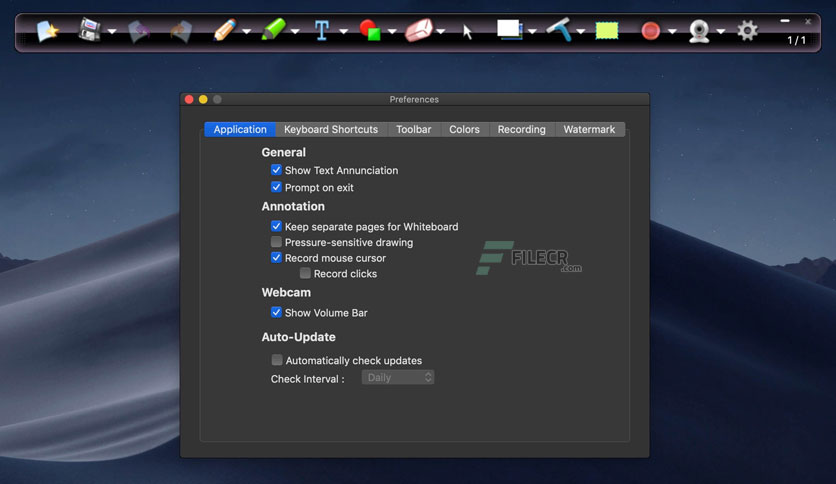Screen dimensions: 836x484
Task: Click the undo arrow icon
Action: click(x=139, y=31)
